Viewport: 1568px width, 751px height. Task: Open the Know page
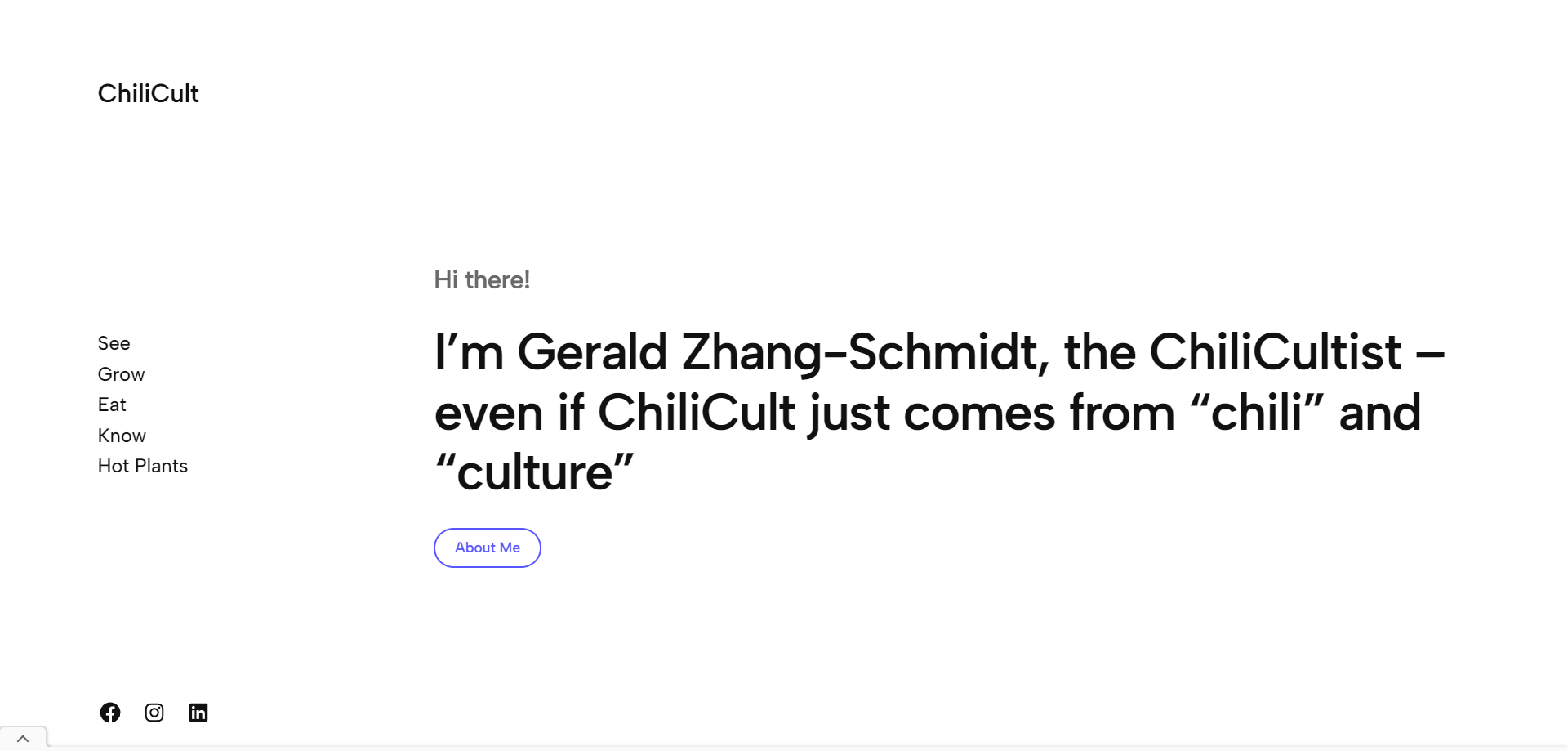click(x=122, y=436)
